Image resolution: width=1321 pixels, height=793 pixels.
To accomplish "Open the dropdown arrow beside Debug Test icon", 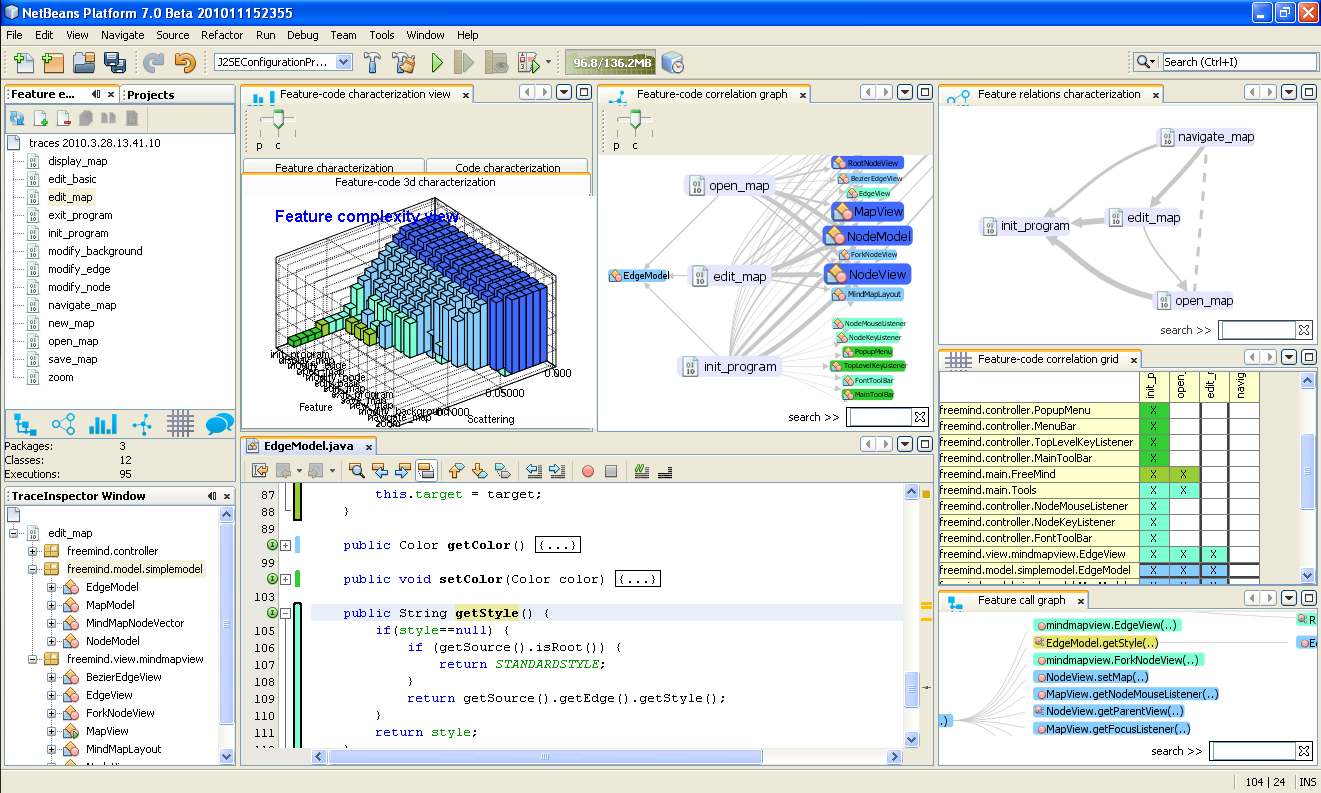I will pos(548,62).
